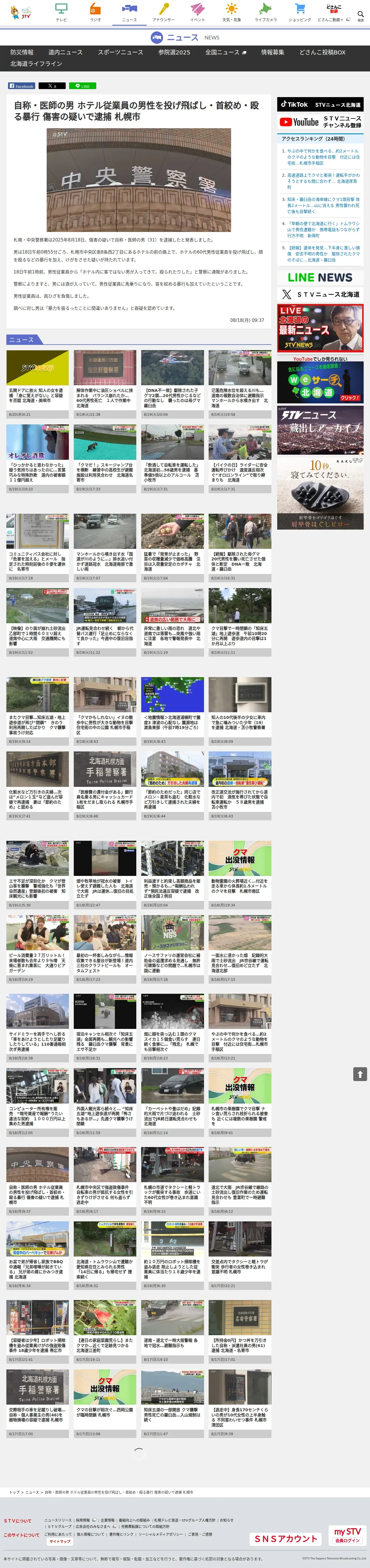Open the LIVE 北海道の最新ニュース banner

pos(320,329)
